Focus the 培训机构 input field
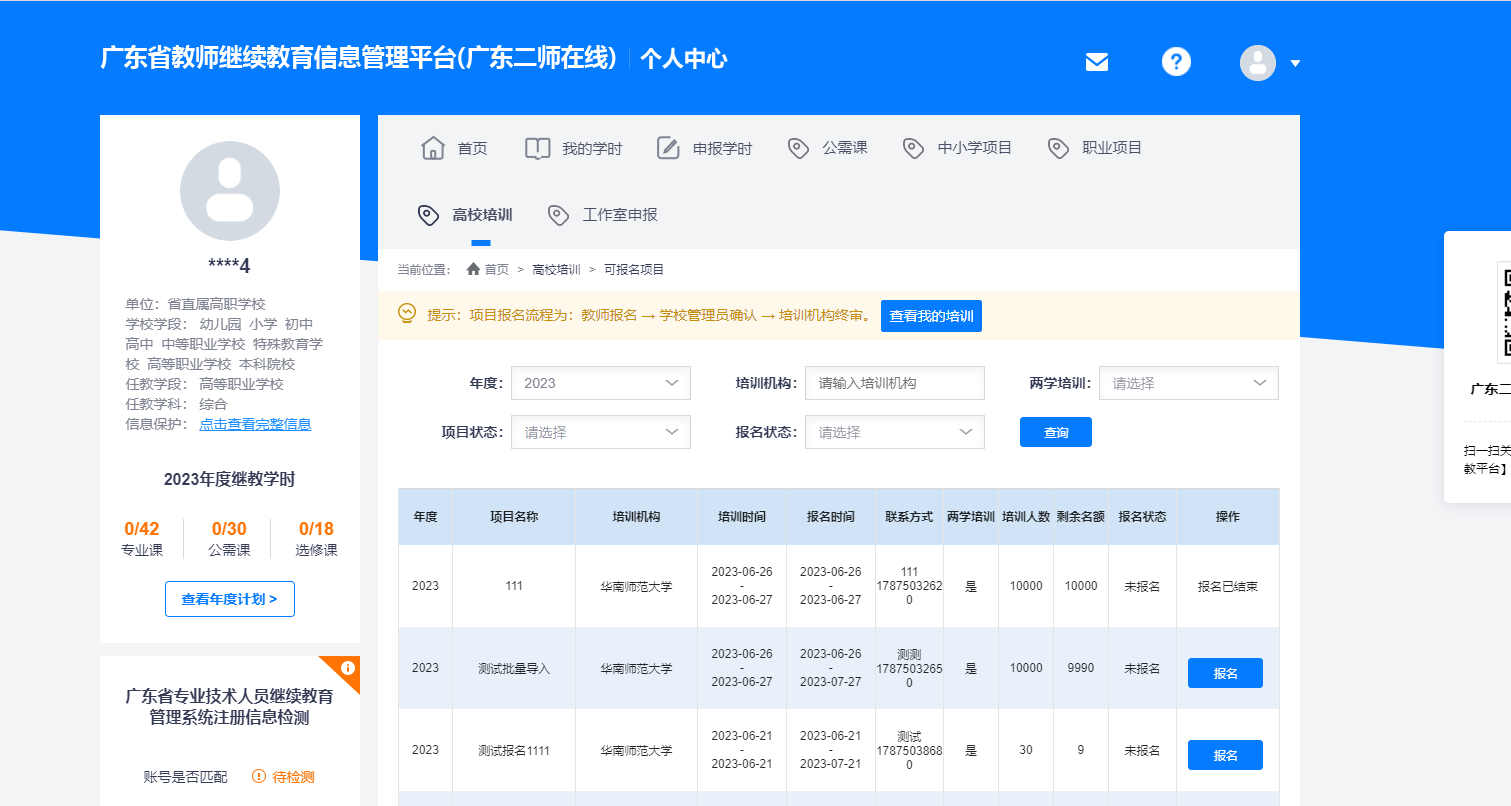The image size is (1511, 806). [894, 383]
